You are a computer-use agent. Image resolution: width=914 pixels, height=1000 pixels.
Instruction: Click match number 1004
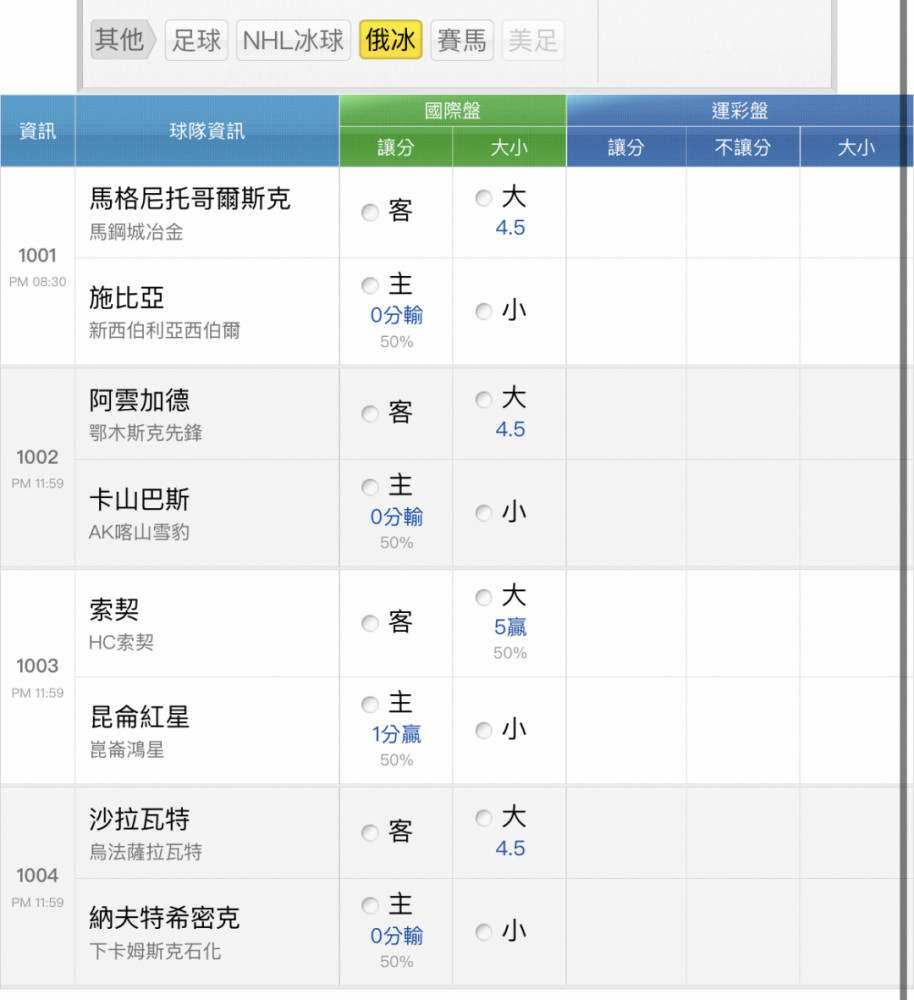[x=38, y=876]
